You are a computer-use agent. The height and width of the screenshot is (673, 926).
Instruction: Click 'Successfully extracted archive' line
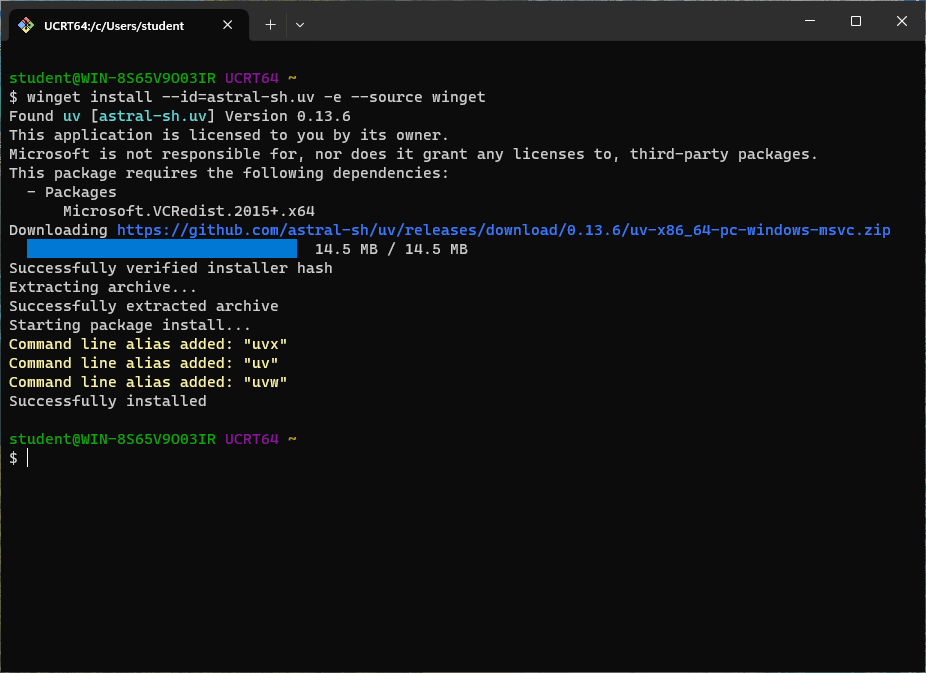coord(144,306)
